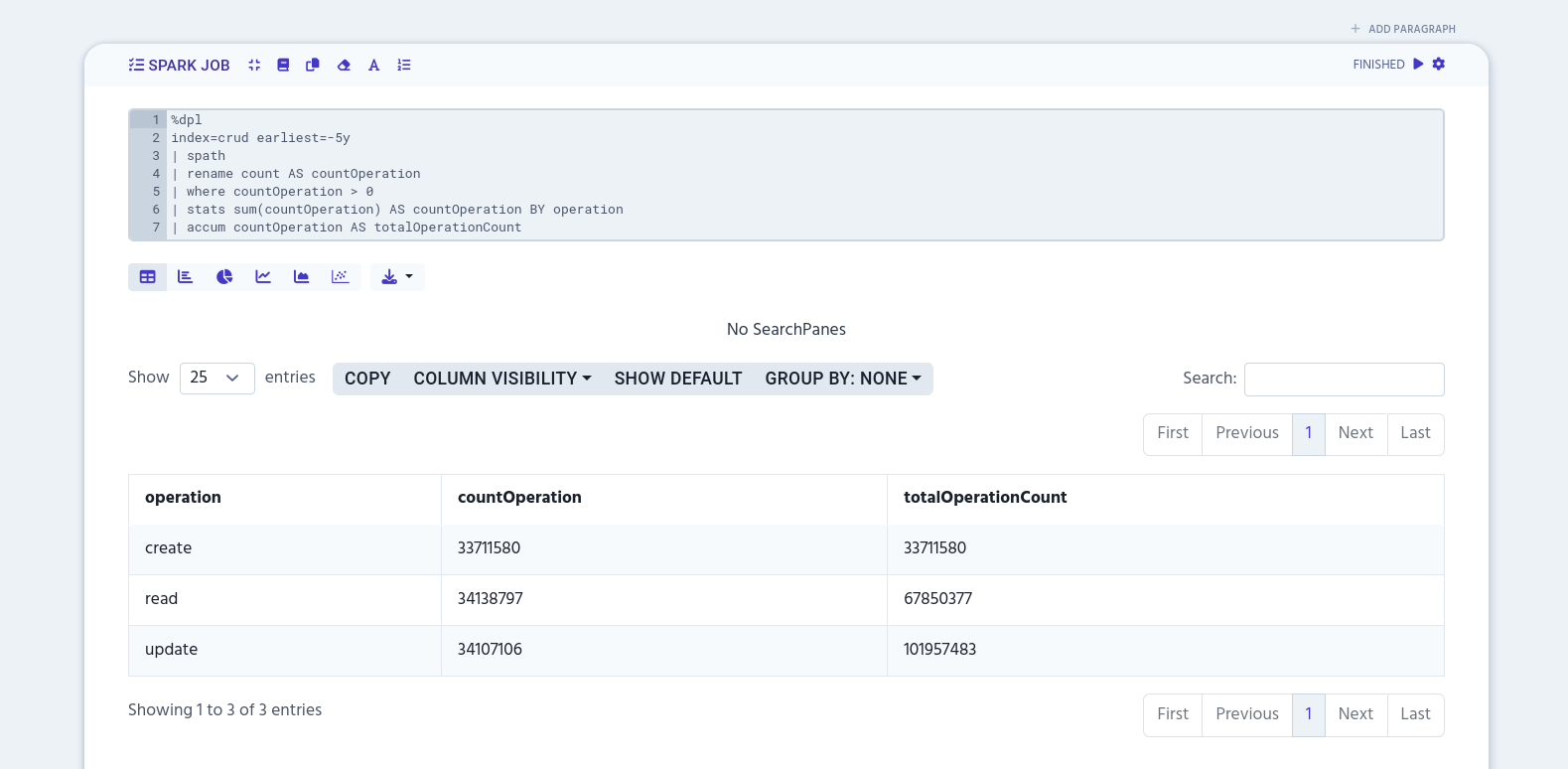This screenshot has width=1568, height=769.
Task: Click Last in the top pagination
Action: click(x=1415, y=433)
